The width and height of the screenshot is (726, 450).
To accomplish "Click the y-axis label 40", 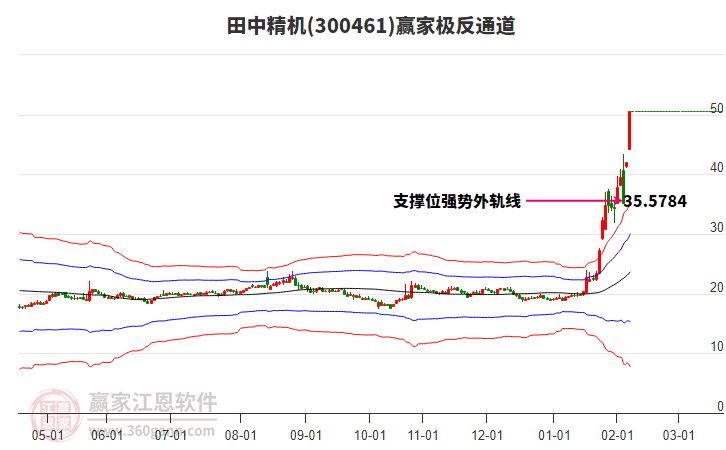I will 717,168.
